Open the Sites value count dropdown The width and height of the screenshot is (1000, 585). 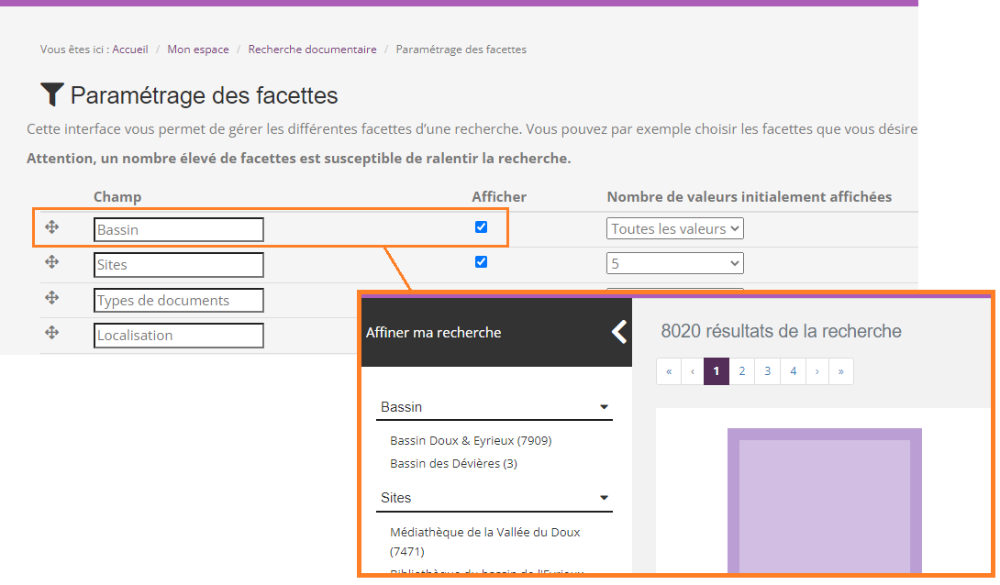tap(675, 264)
